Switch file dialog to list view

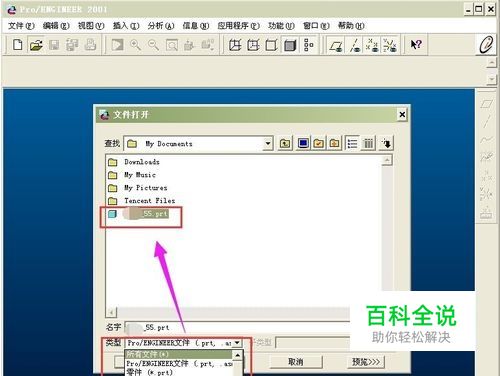[x=352, y=144]
